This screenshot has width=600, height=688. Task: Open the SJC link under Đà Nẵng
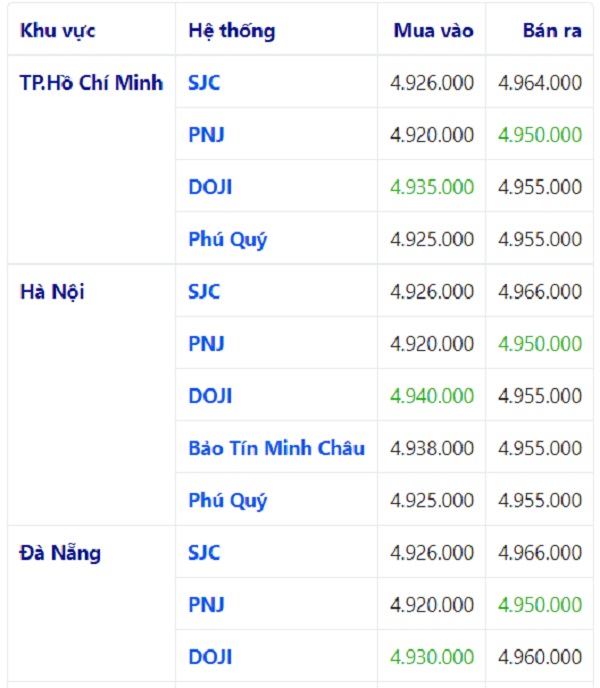[x=204, y=553]
